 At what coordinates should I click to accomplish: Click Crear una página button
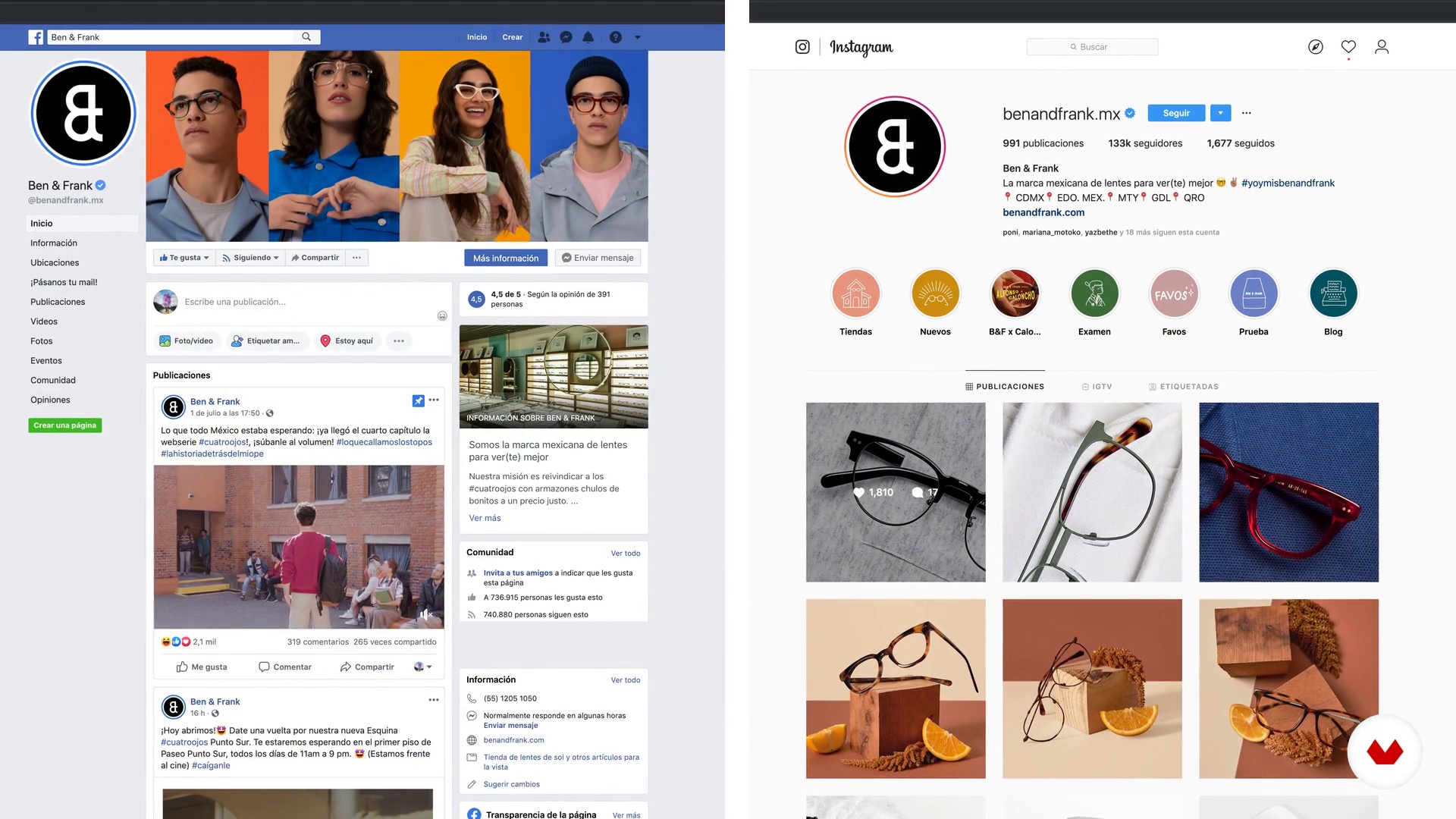point(65,425)
